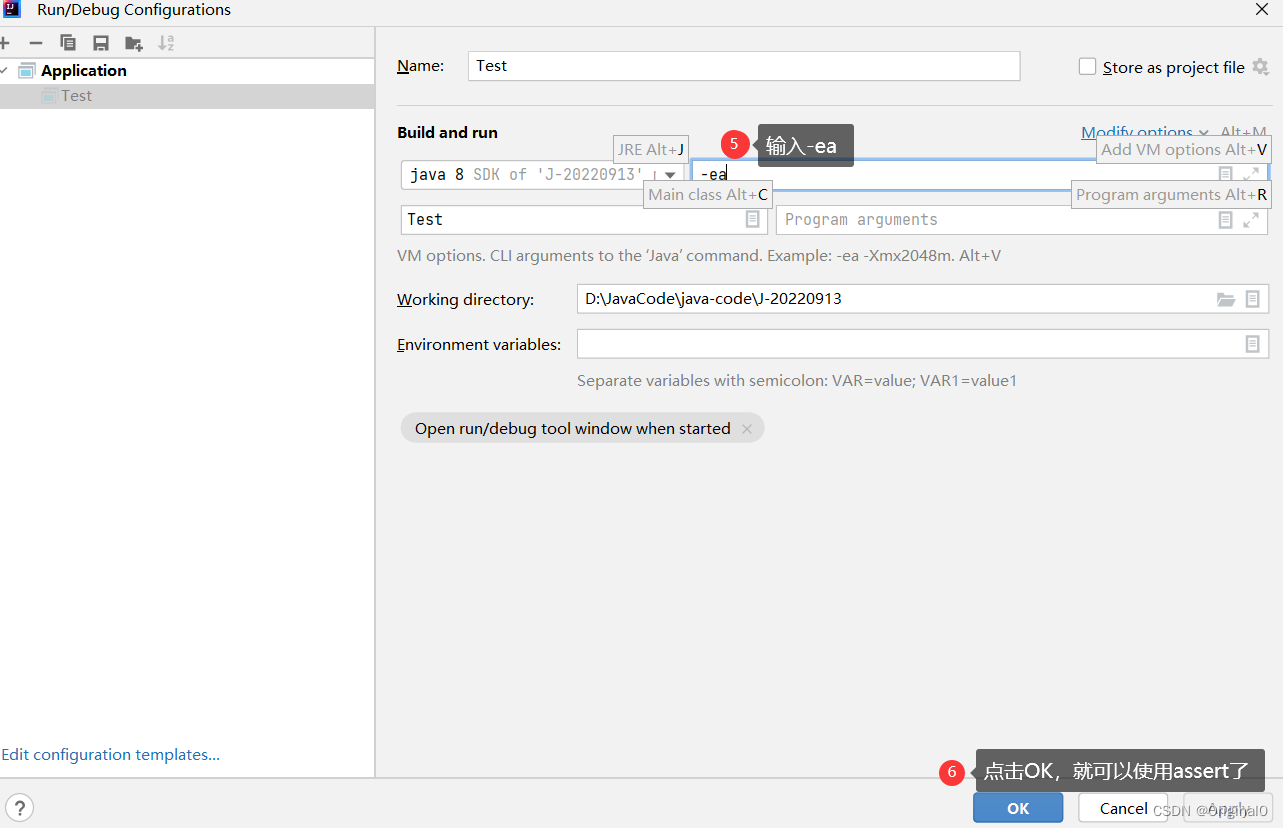Focus the VM options field containing -ea
The height and width of the screenshot is (828, 1283).
[x=980, y=174]
